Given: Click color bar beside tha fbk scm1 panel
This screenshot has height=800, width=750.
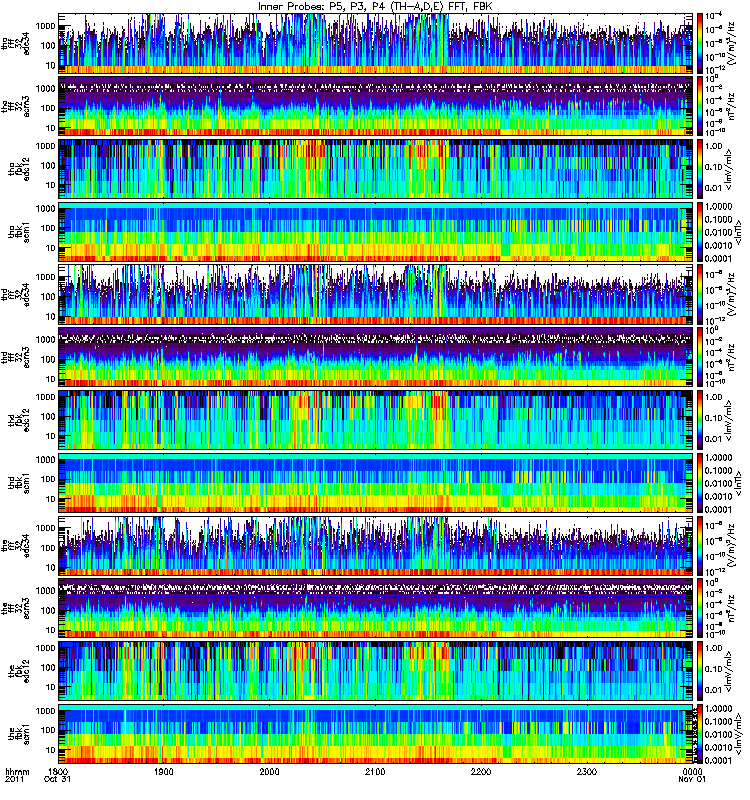Looking at the screenshot, I should coord(699,232).
